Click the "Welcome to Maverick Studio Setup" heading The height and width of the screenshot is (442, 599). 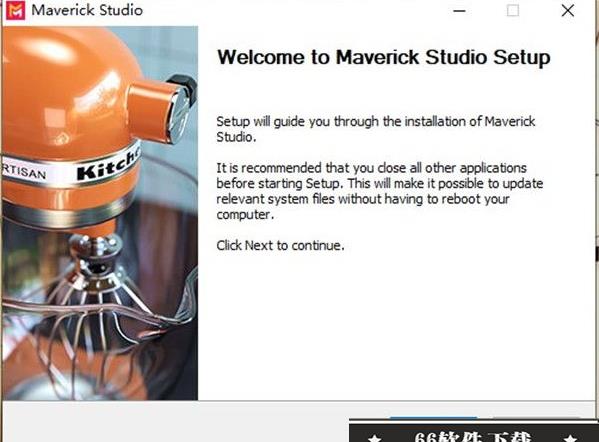coord(384,58)
